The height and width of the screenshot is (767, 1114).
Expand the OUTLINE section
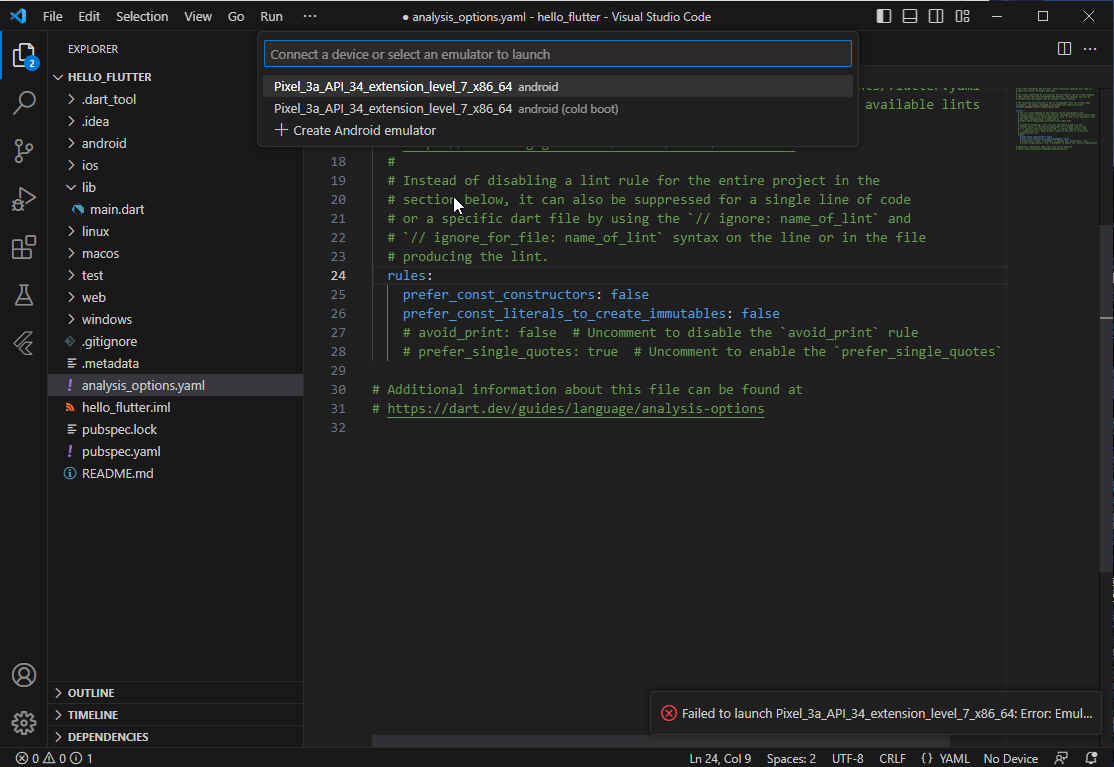(x=175, y=692)
